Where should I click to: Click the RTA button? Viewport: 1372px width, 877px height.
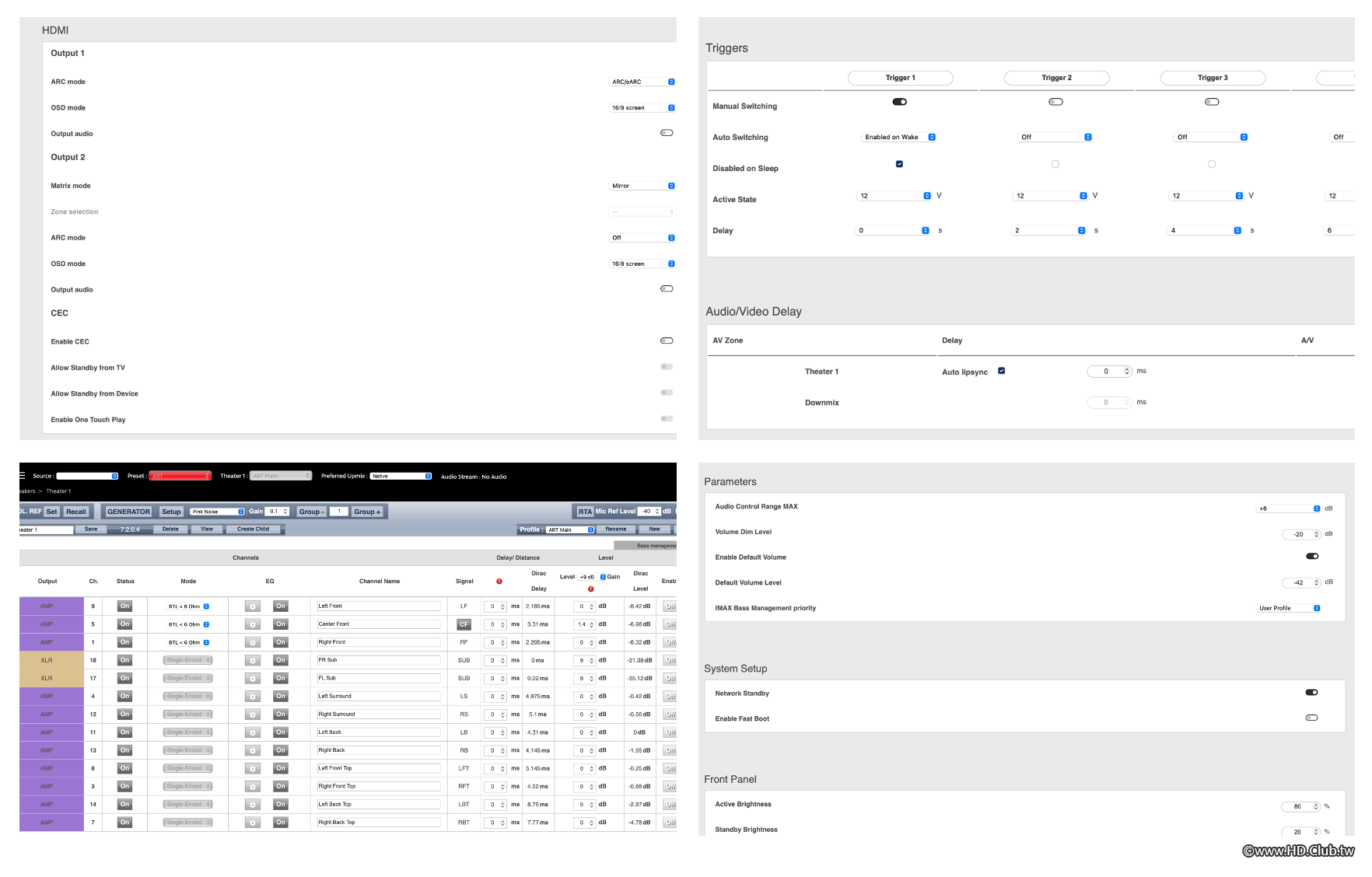[x=585, y=512]
